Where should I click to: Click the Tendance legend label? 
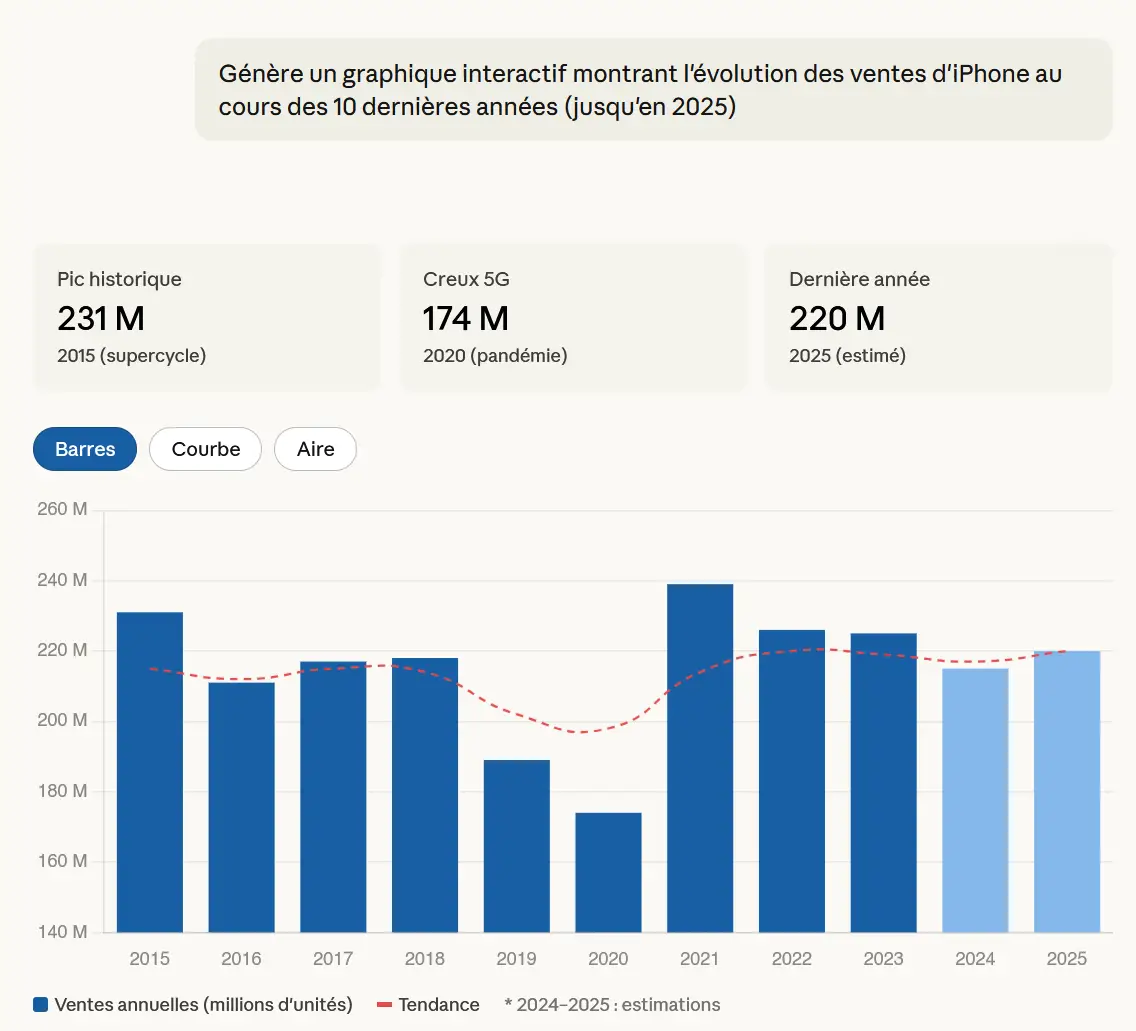pyautogui.click(x=439, y=1005)
